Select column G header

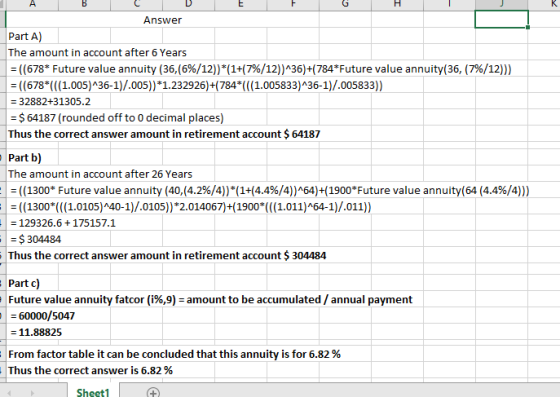point(345,4)
